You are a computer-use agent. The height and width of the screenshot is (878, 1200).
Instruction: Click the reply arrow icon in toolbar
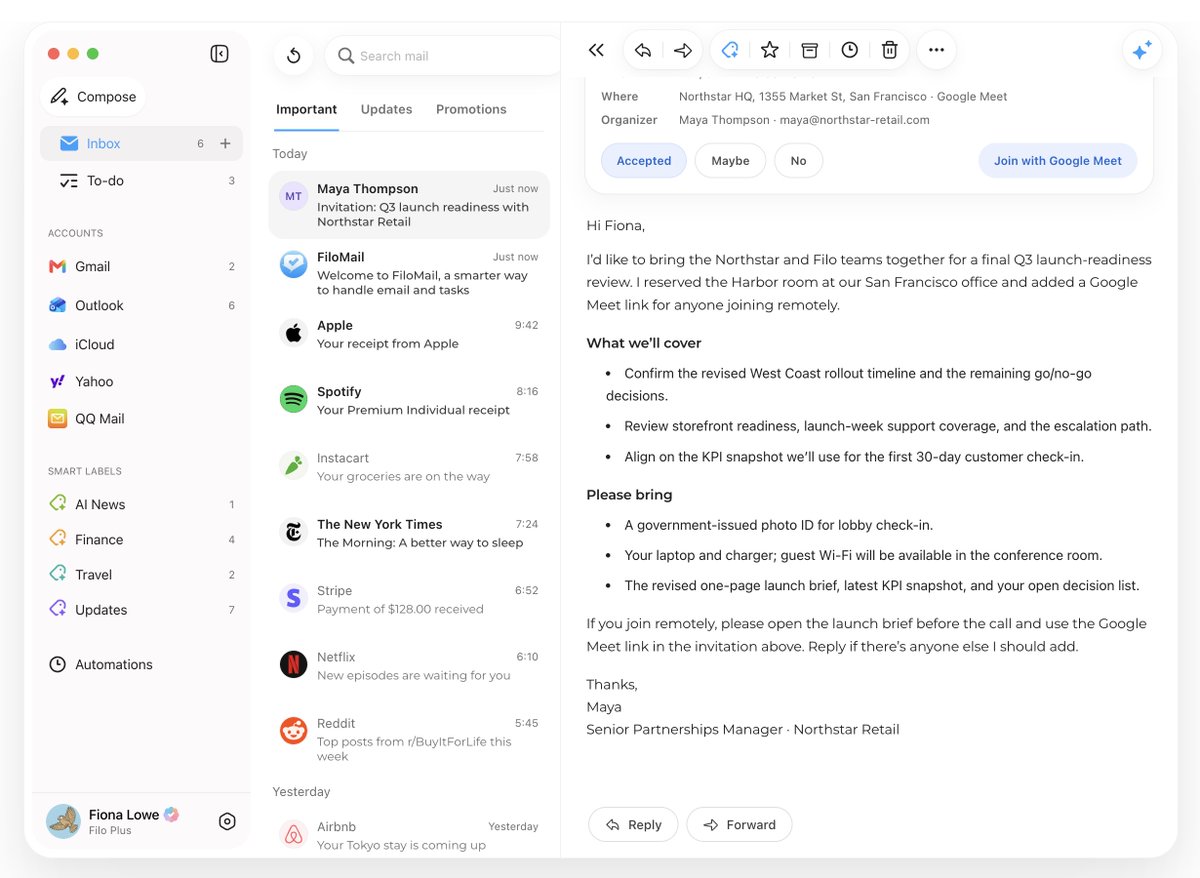[x=643, y=50]
